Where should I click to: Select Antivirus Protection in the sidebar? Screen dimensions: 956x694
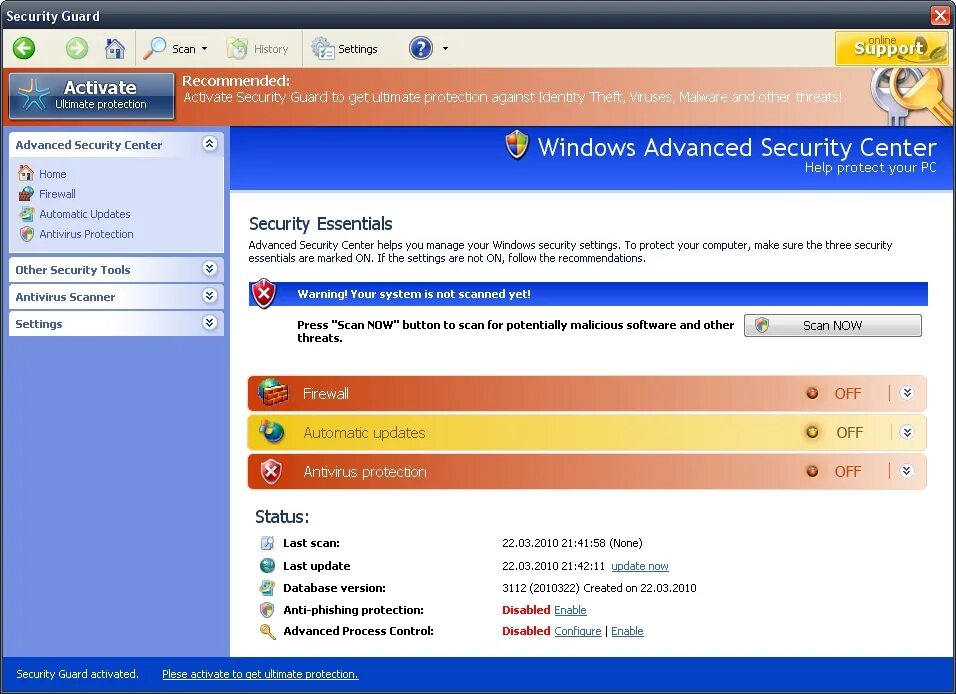click(x=86, y=234)
